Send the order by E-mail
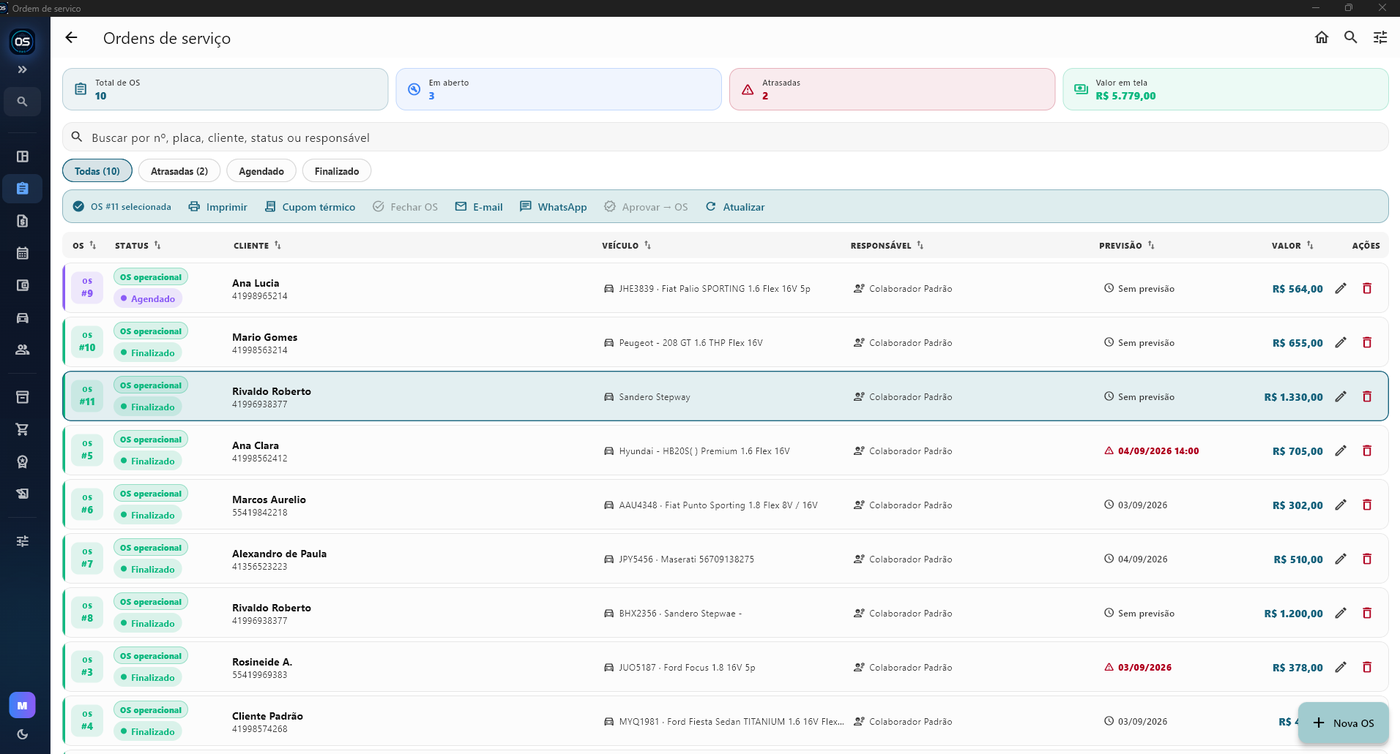 (479, 207)
